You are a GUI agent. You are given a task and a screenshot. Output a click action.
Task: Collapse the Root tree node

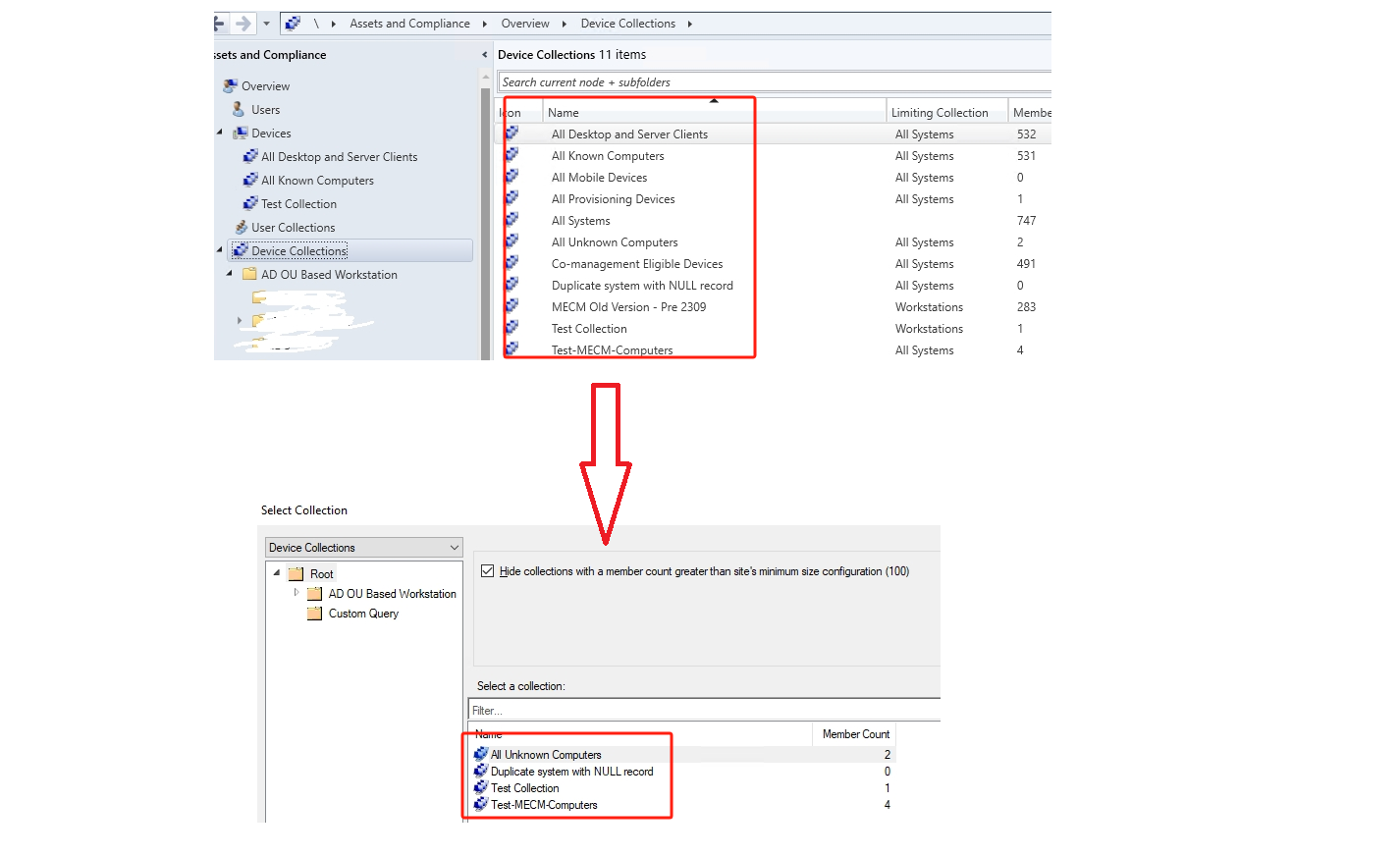(x=276, y=573)
